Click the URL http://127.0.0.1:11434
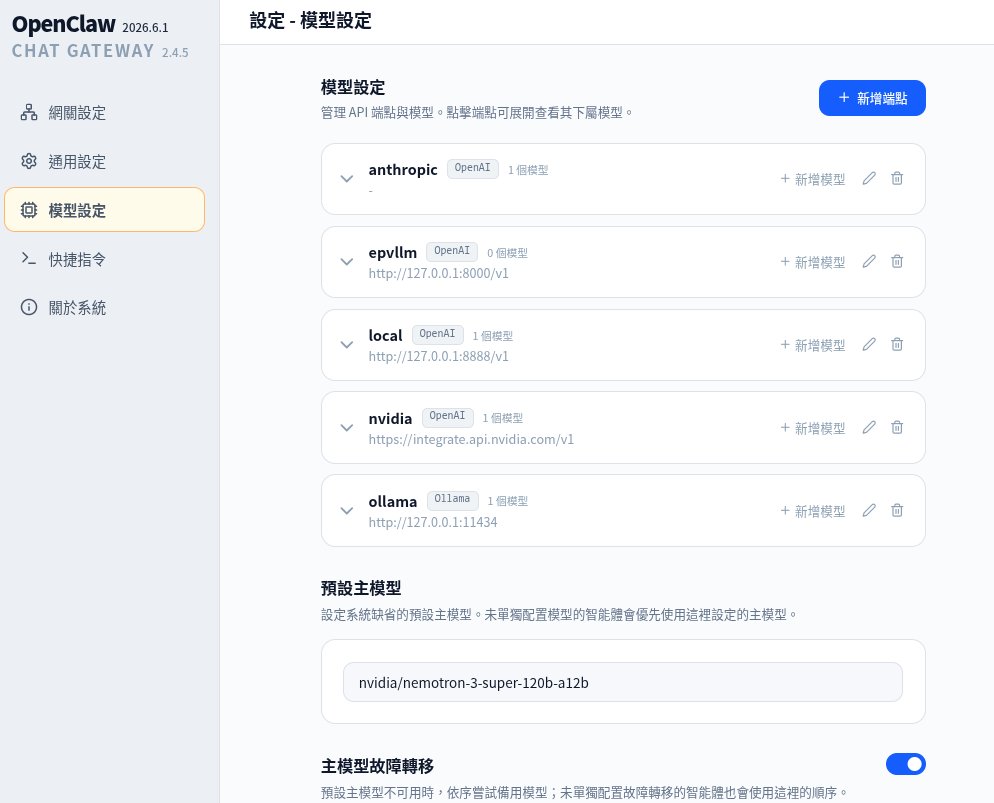 (x=433, y=522)
